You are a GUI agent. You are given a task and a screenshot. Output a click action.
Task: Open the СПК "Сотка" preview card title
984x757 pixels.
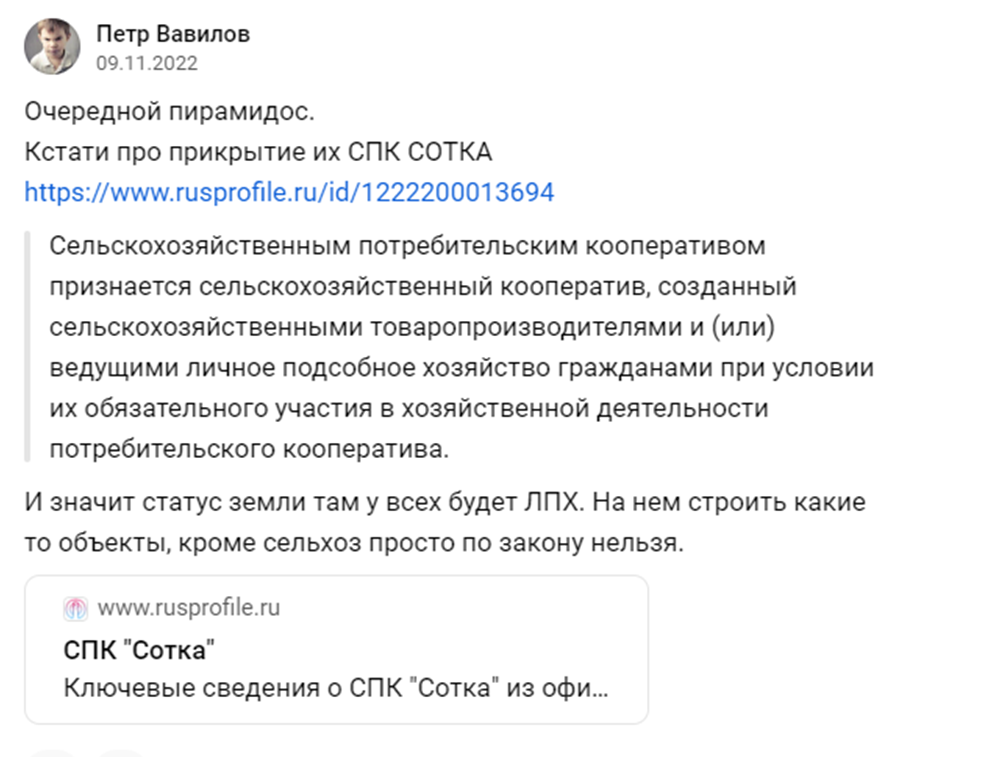click(x=140, y=650)
